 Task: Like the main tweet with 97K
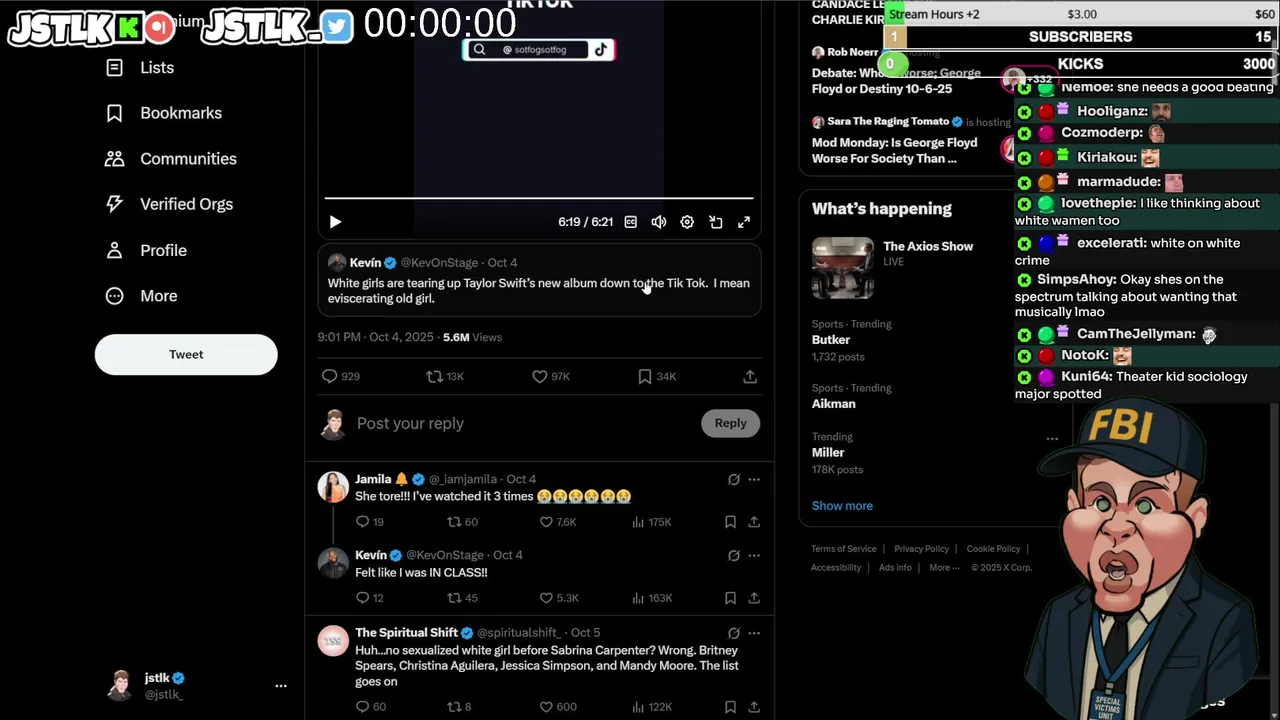550,376
